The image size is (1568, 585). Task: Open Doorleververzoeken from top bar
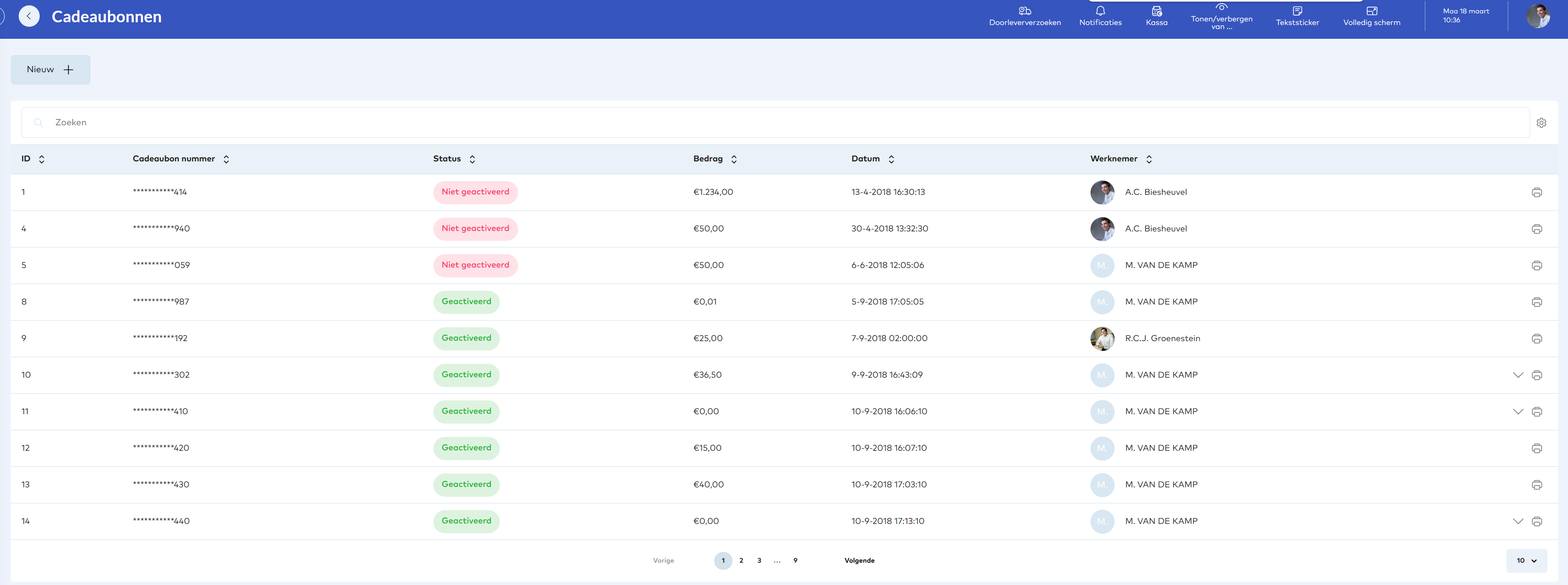click(1025, 16)
